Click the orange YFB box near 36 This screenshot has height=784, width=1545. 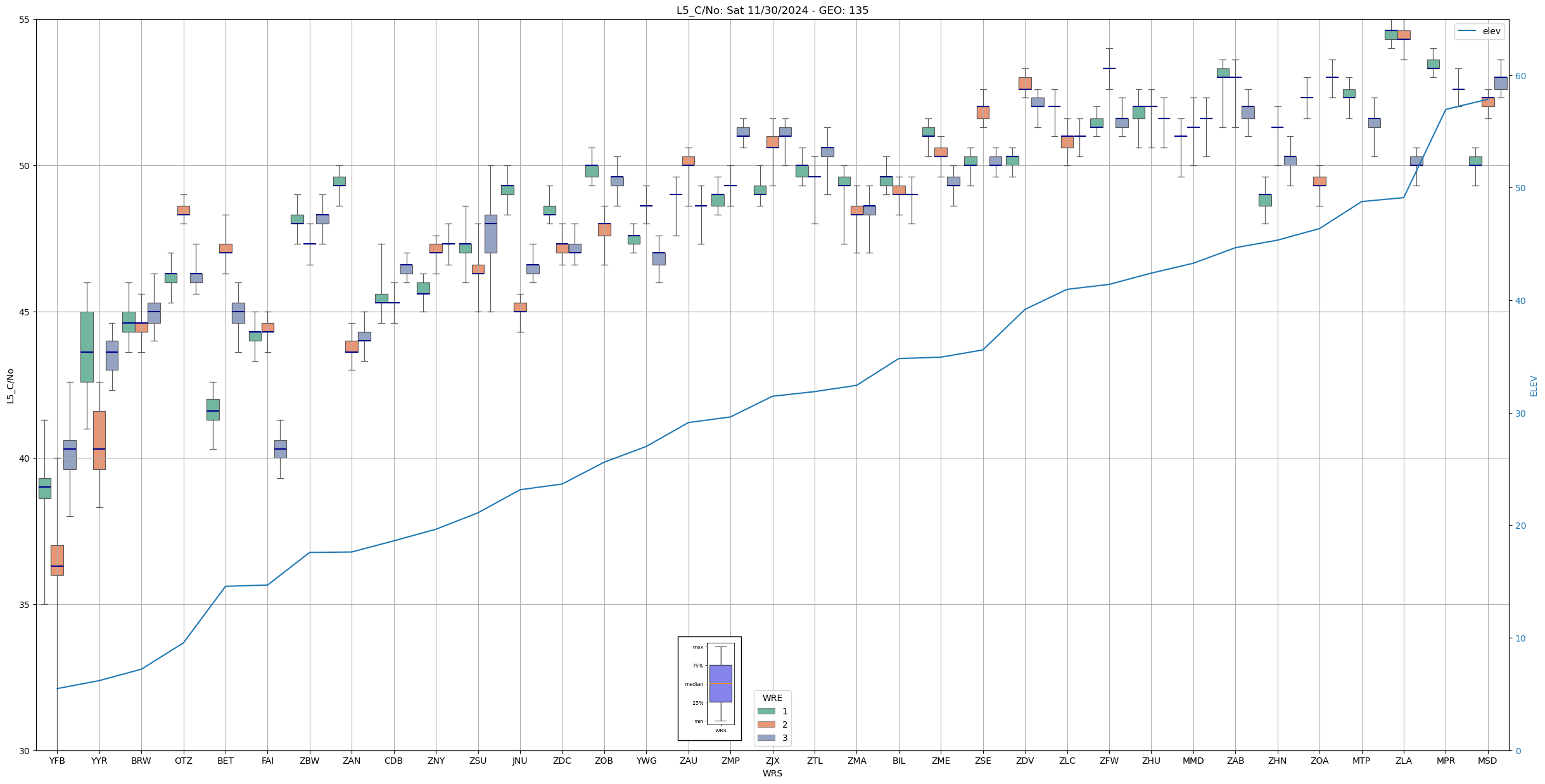57,560
